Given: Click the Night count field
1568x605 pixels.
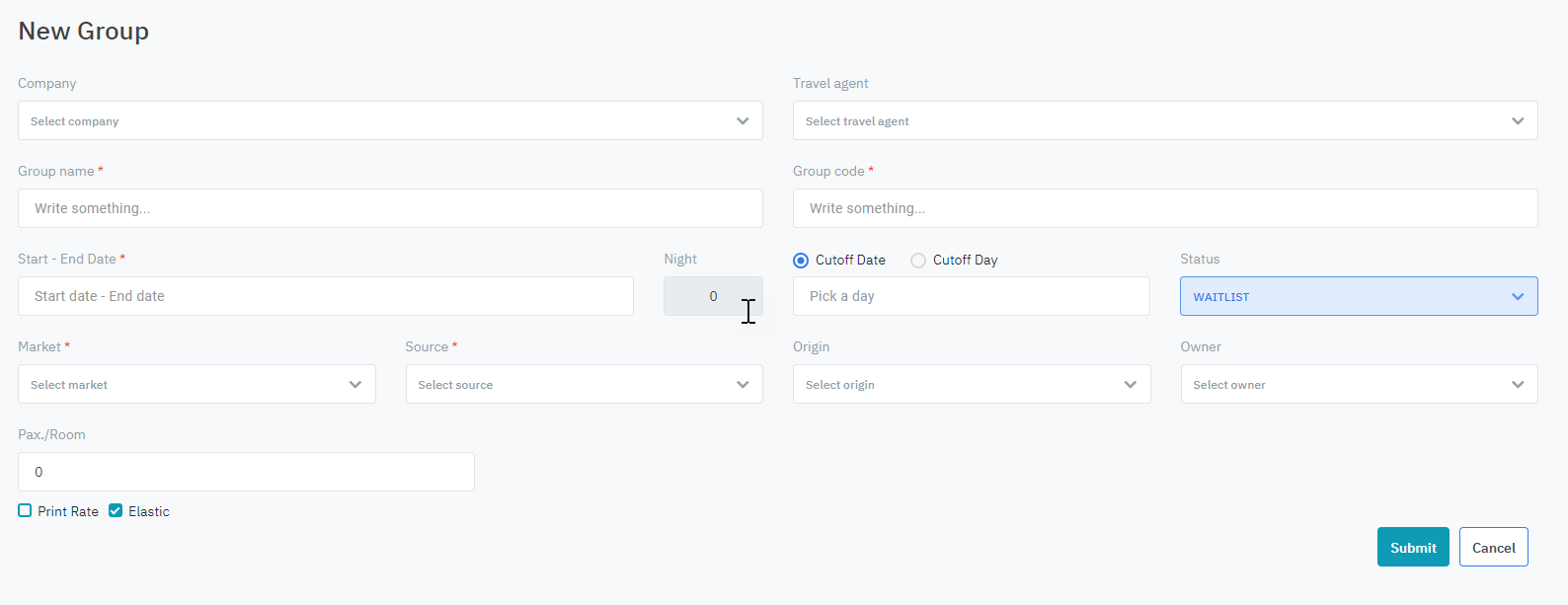Looking at the screenshot, I should (x=712, y=296).
